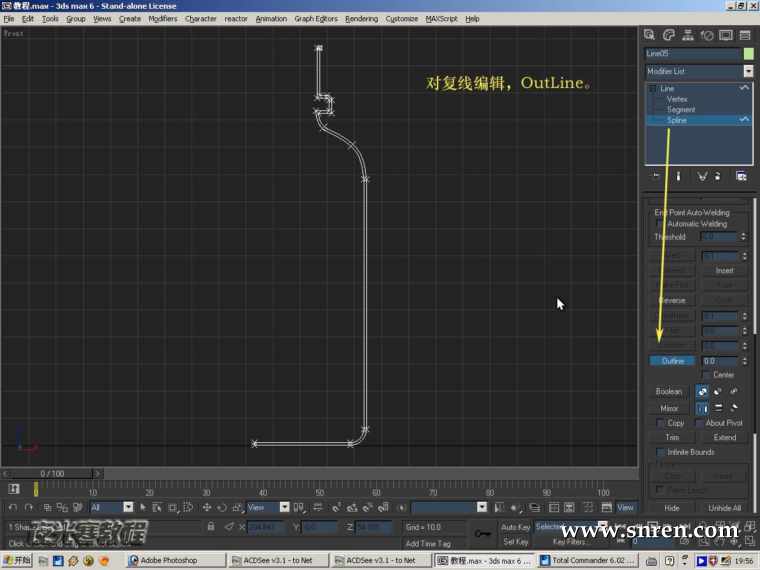Open the Modifiers menu
This screenshot has height=570, width=760.
click(162, 18)
